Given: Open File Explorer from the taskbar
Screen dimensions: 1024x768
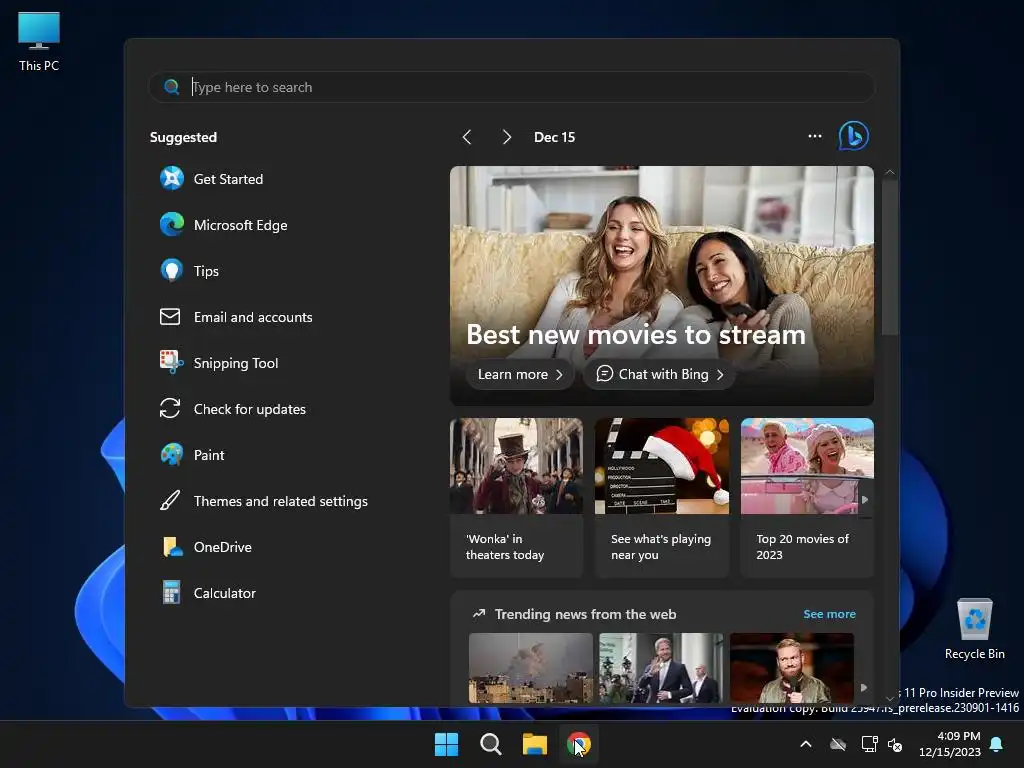Looking at the screenshot, I should point(535,744).
